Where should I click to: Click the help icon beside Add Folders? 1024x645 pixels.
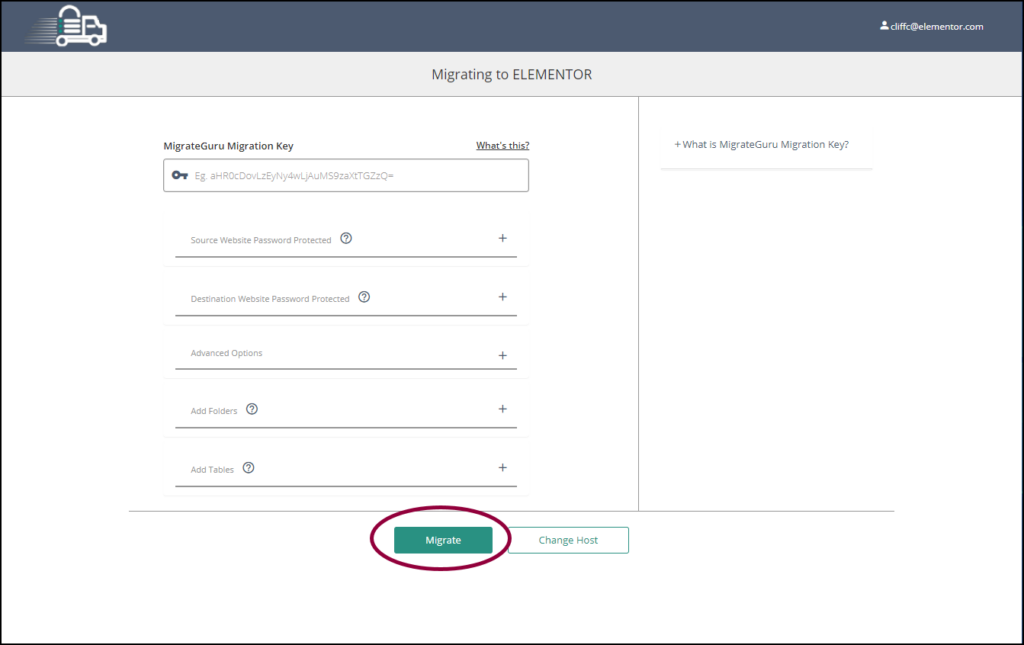(251, 409)
